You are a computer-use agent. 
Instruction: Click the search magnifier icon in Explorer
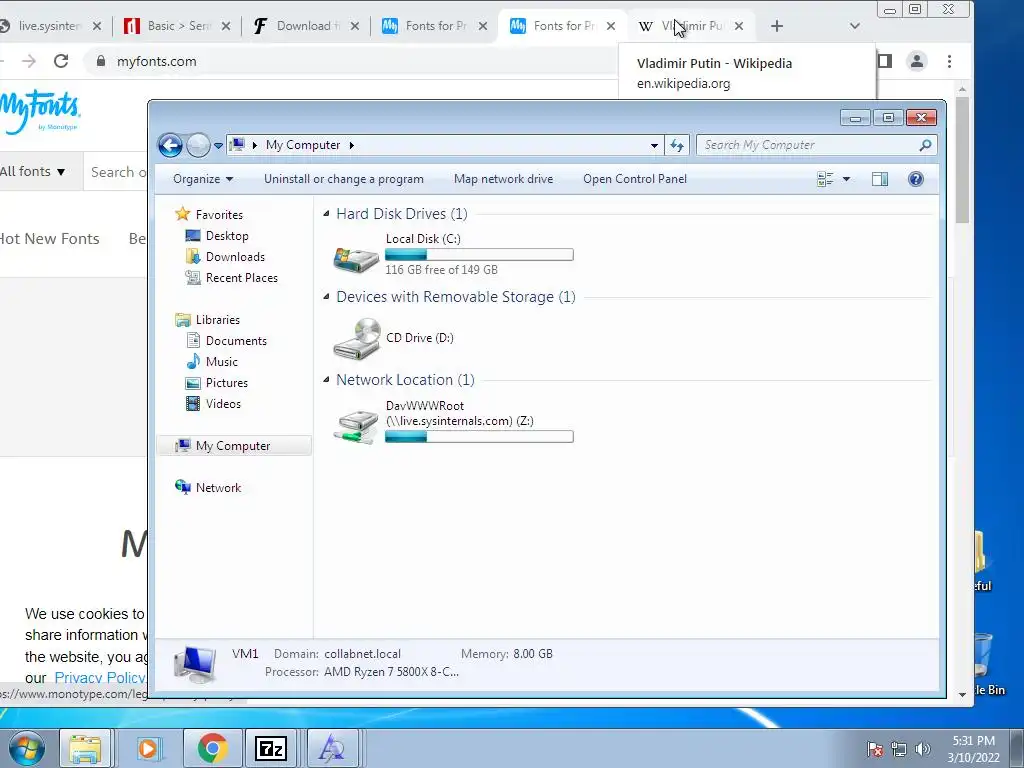pos(925,145)
